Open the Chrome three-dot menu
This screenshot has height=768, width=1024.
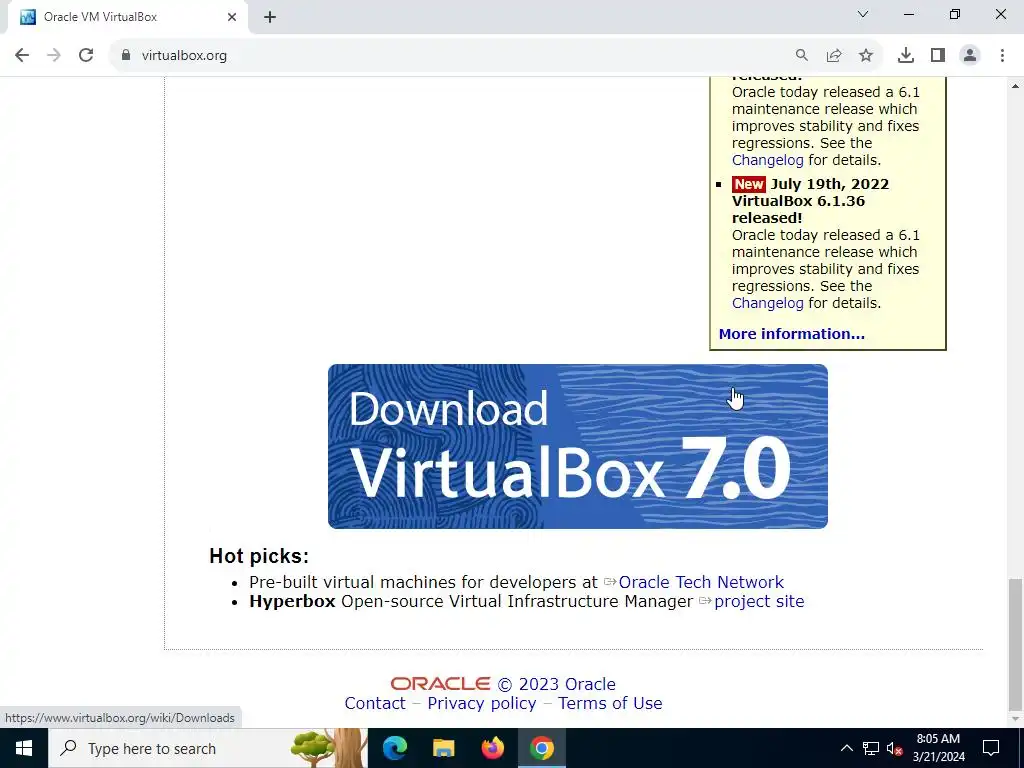[x=1002, y=56]
